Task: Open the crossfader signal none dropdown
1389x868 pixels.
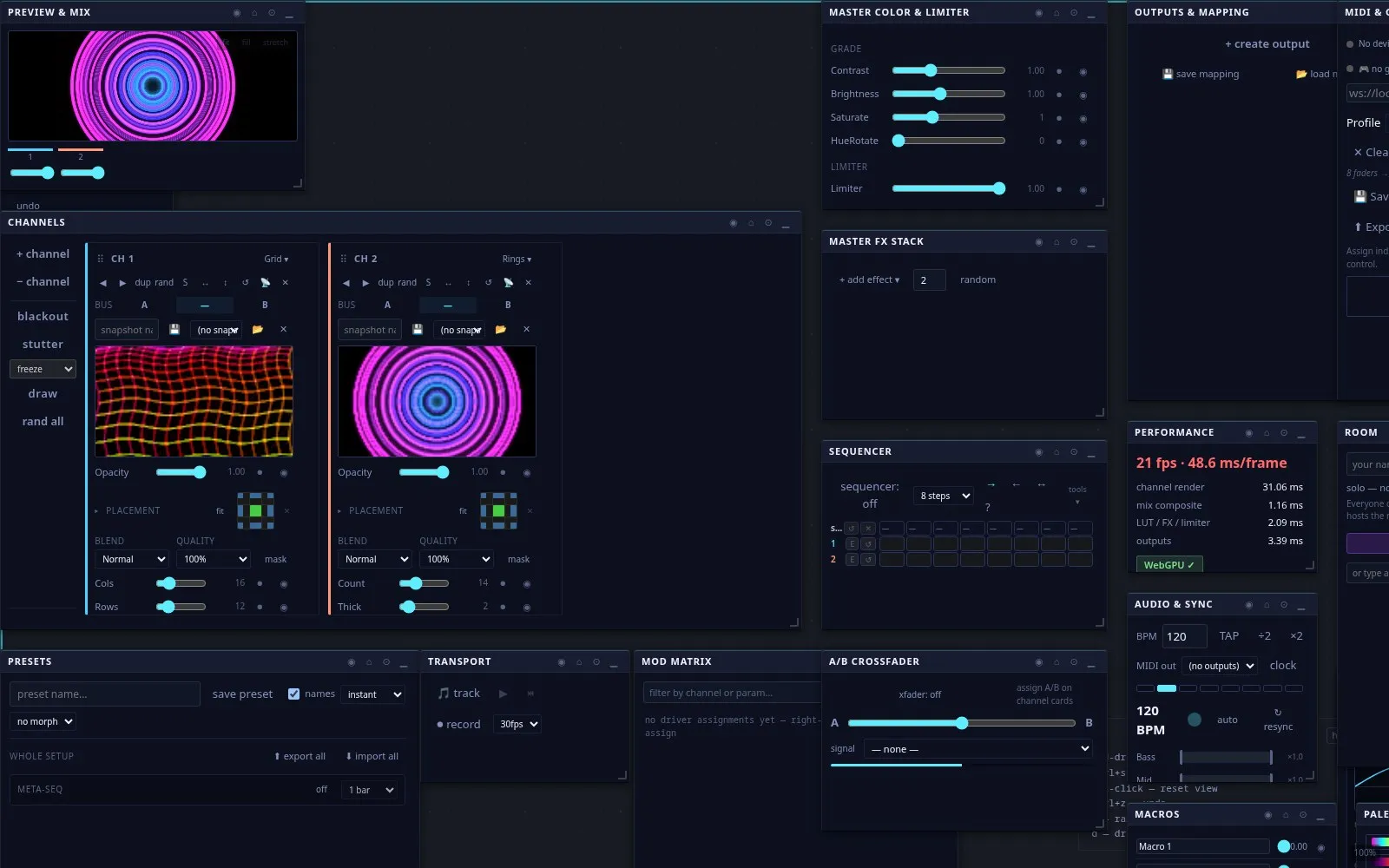Action: (979, 750)
